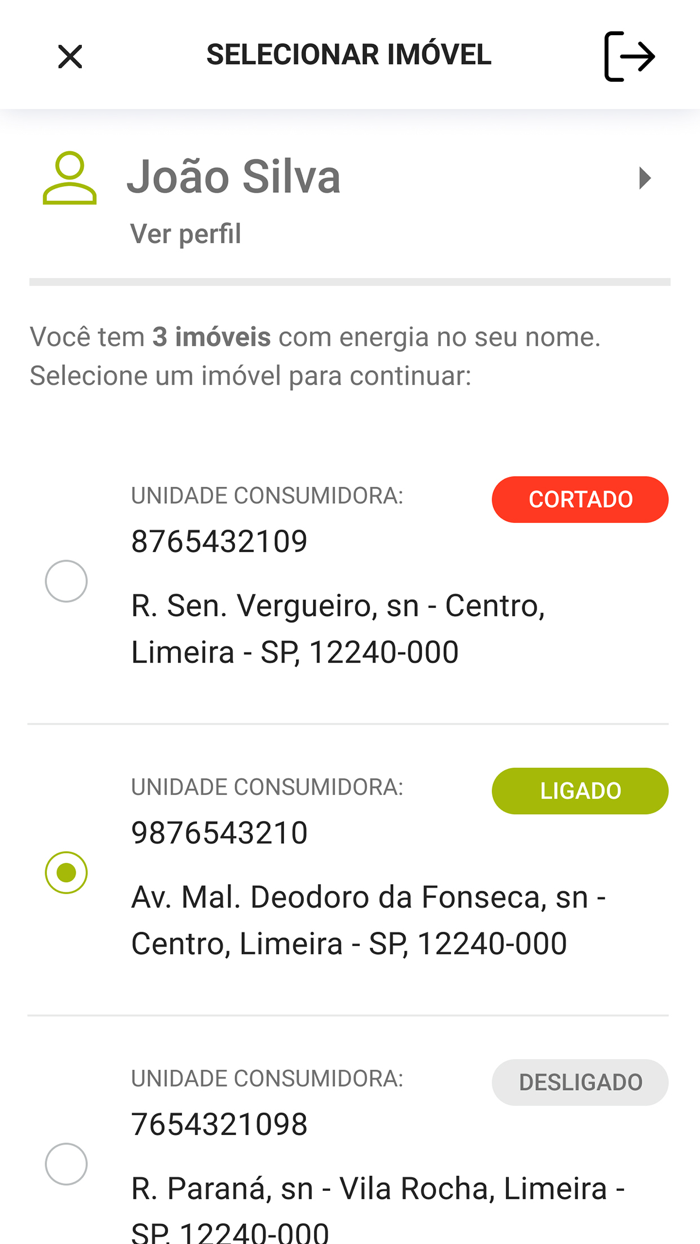Select the radio button for unit 8765432109
This screenshot has width=700, height=1244.
pos(66,580)
